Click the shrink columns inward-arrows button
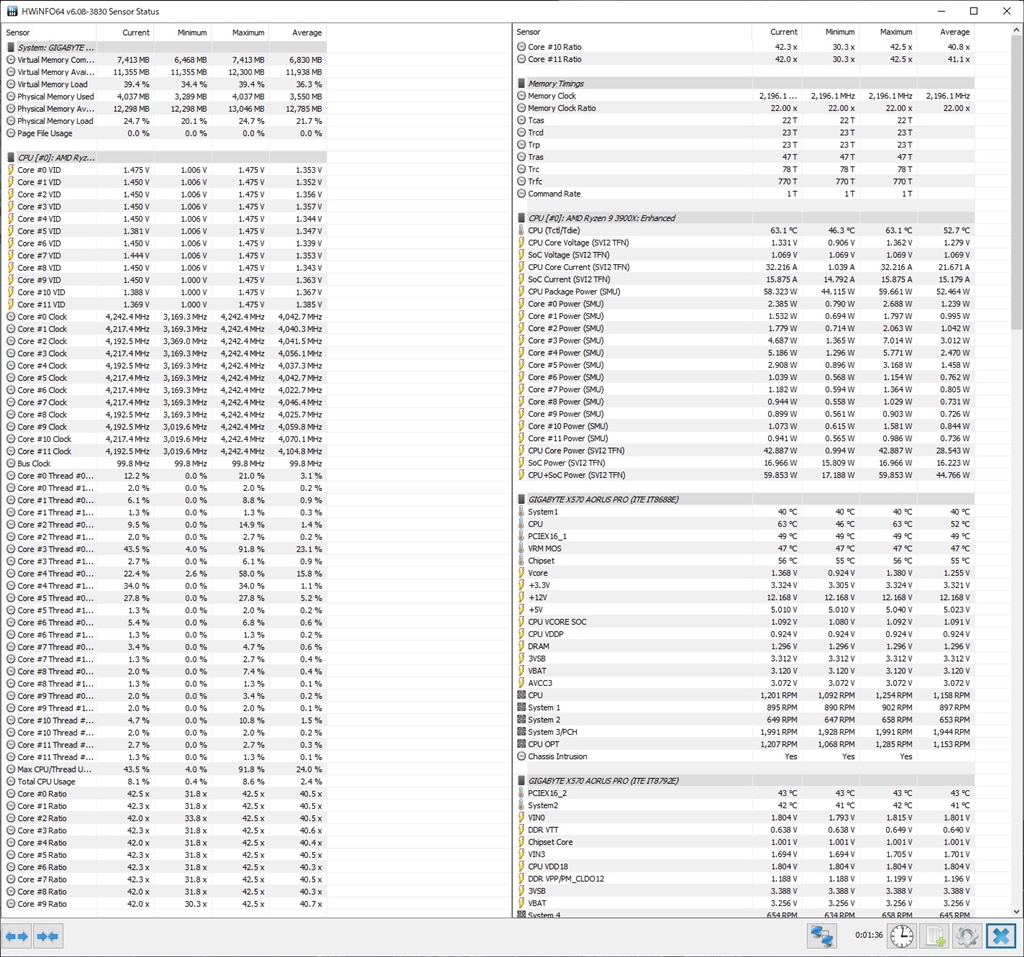The image size is (1024, 957). coord(47,936)
